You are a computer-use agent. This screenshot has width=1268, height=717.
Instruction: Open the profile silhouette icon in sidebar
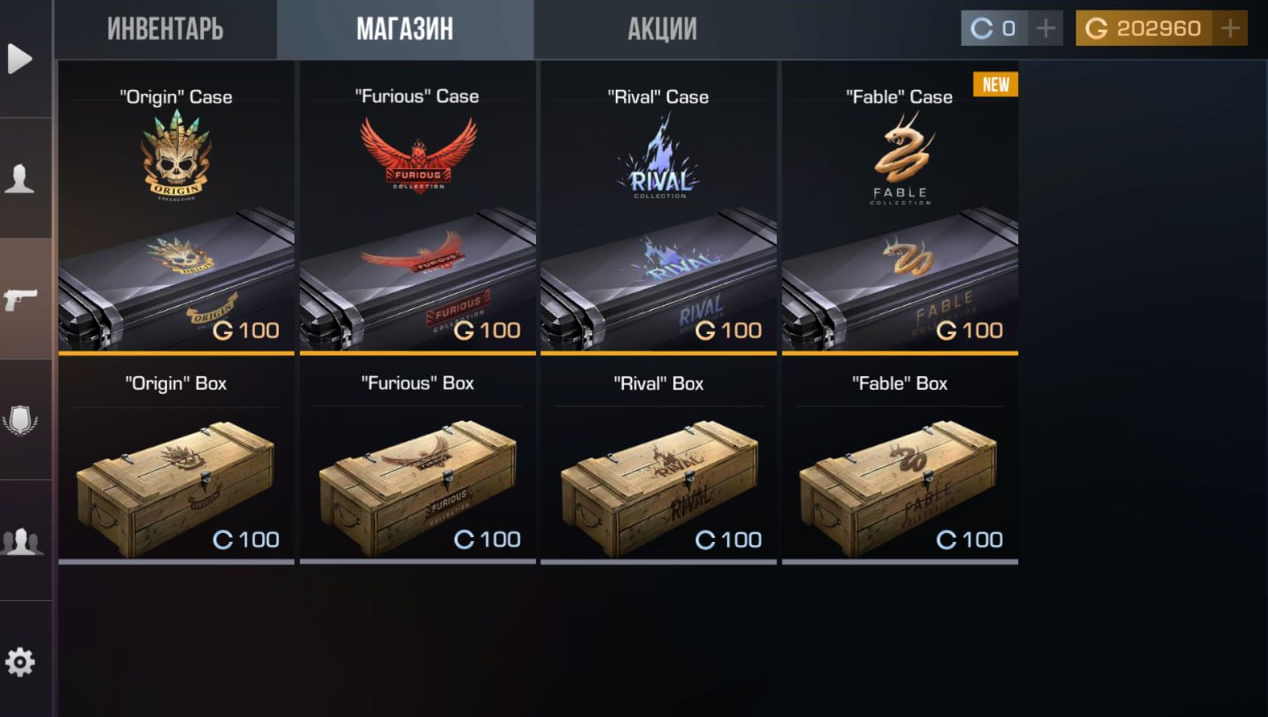click(x=21, y=179)
